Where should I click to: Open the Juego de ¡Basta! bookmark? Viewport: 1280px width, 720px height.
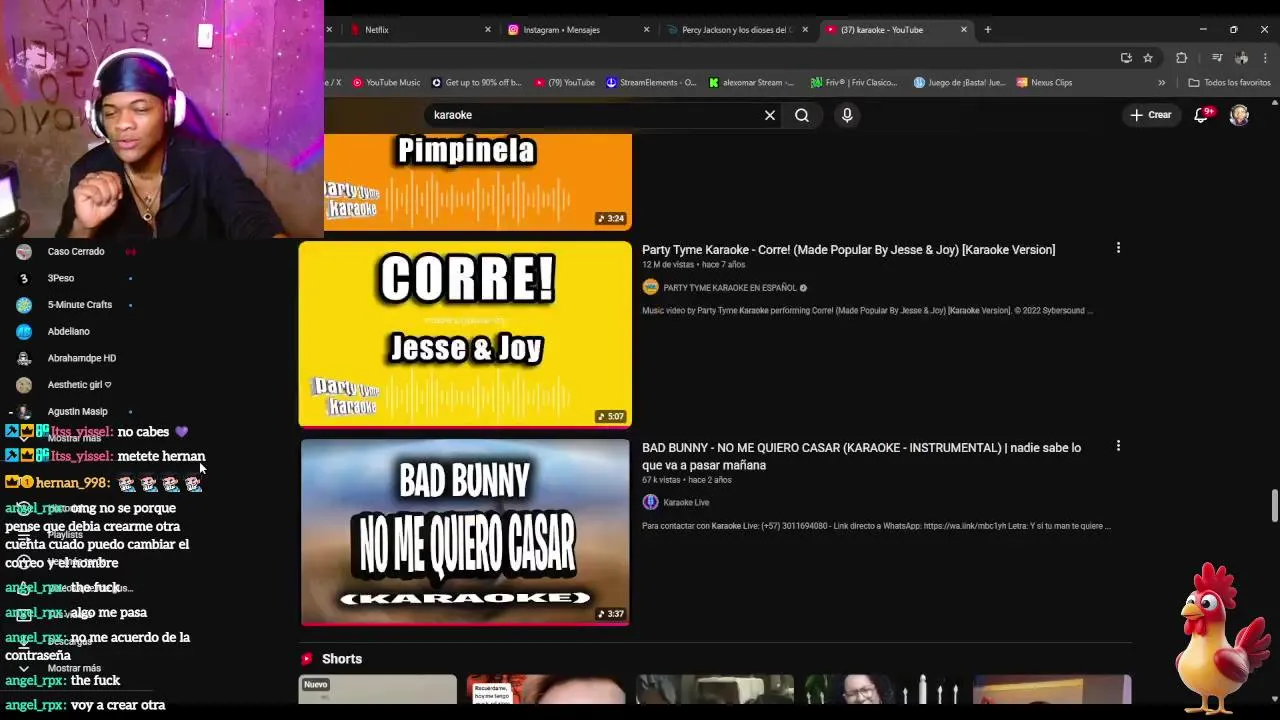pos(960,83)
